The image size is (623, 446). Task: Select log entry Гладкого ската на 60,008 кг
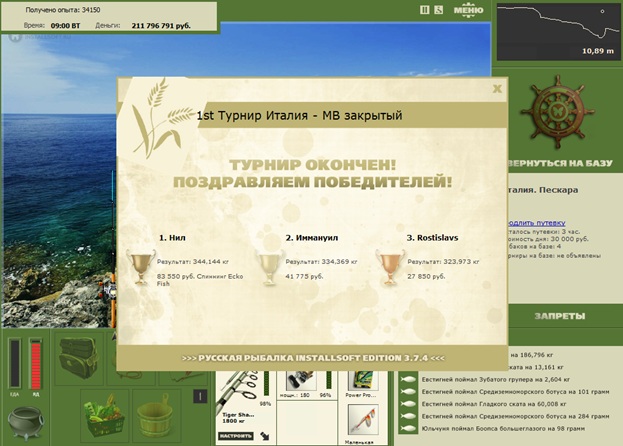pos(494,404)
